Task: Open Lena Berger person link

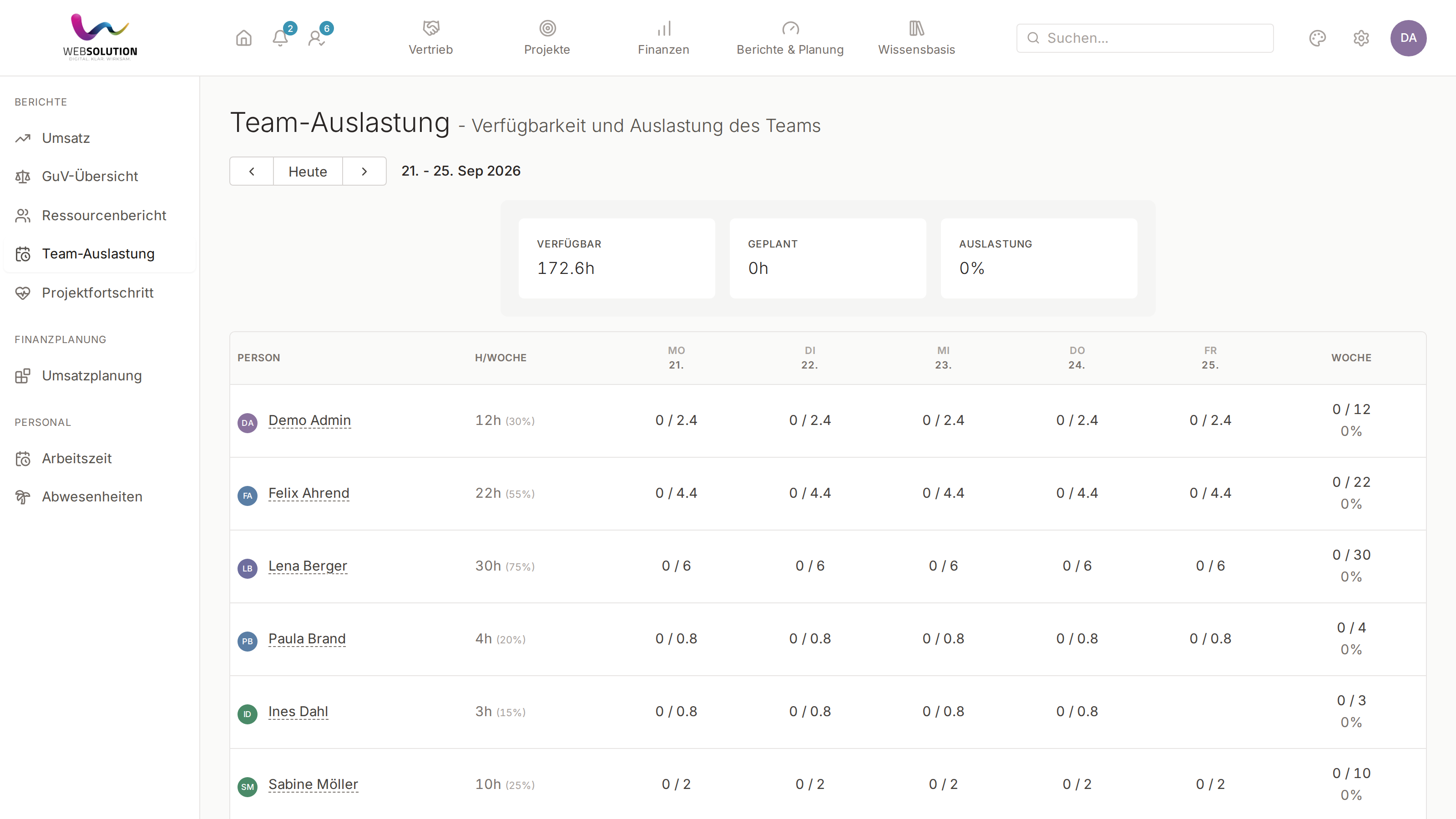Action: tap(308, 566)
